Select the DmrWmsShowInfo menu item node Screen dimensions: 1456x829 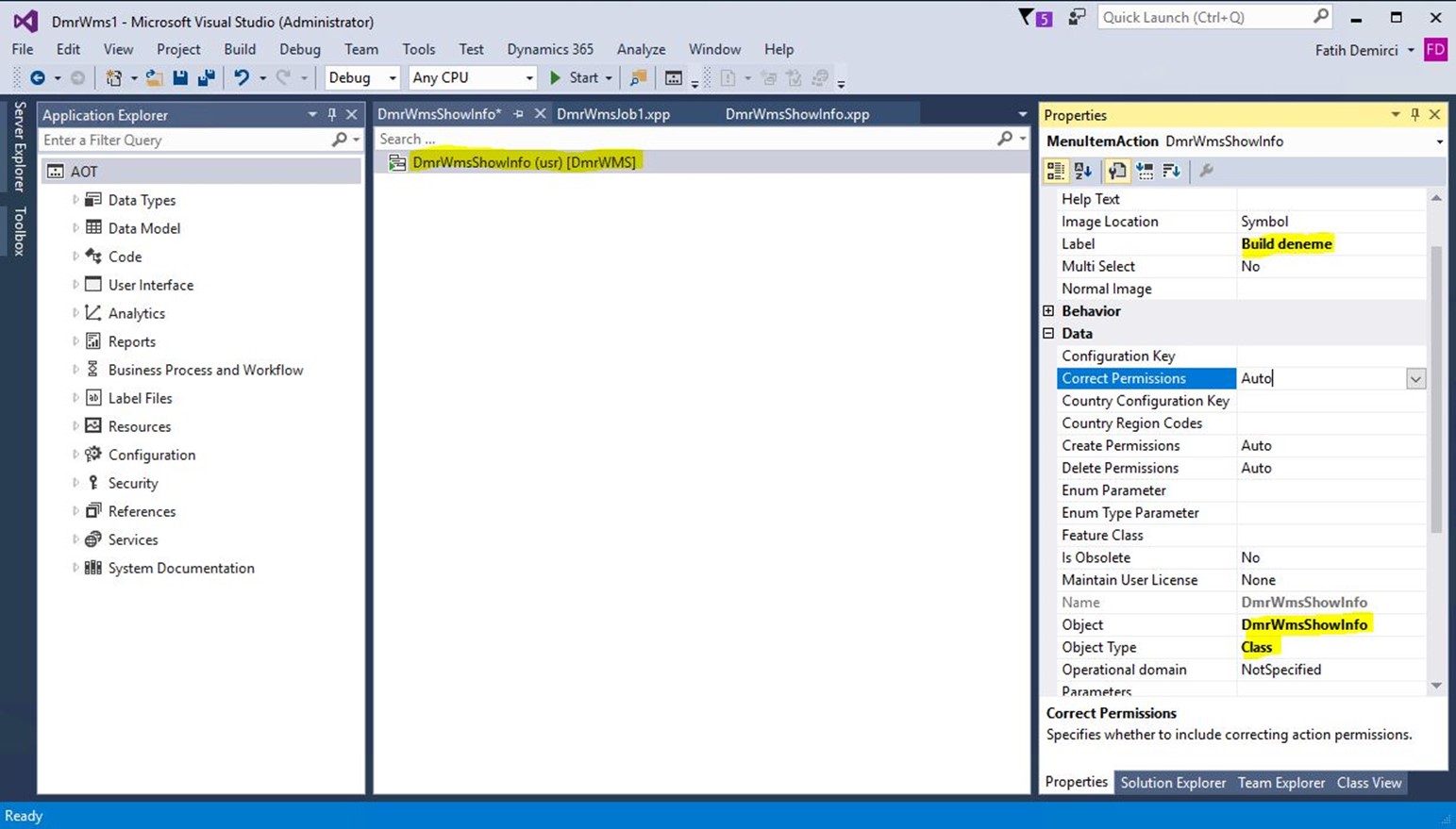(524, 162)
